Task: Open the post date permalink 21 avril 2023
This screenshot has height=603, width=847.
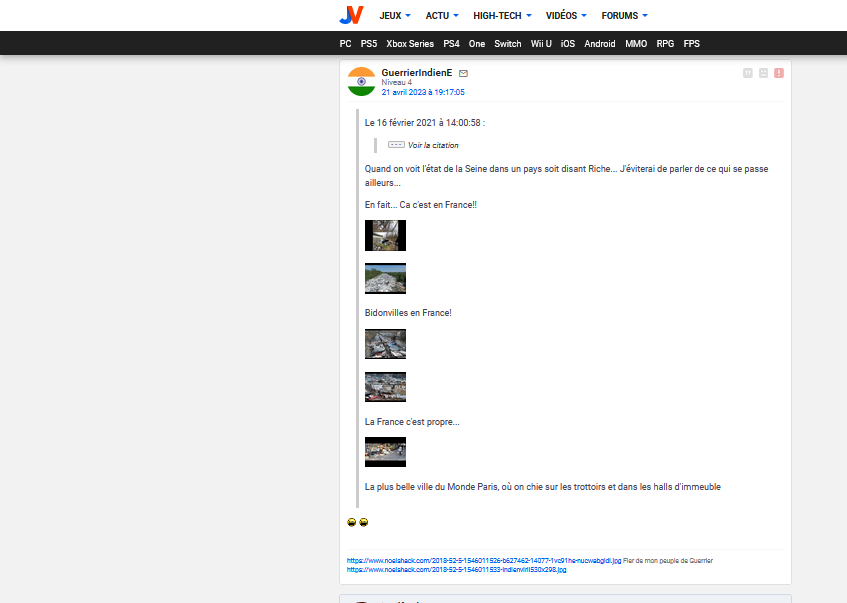Action: click(x=423, y=92)
